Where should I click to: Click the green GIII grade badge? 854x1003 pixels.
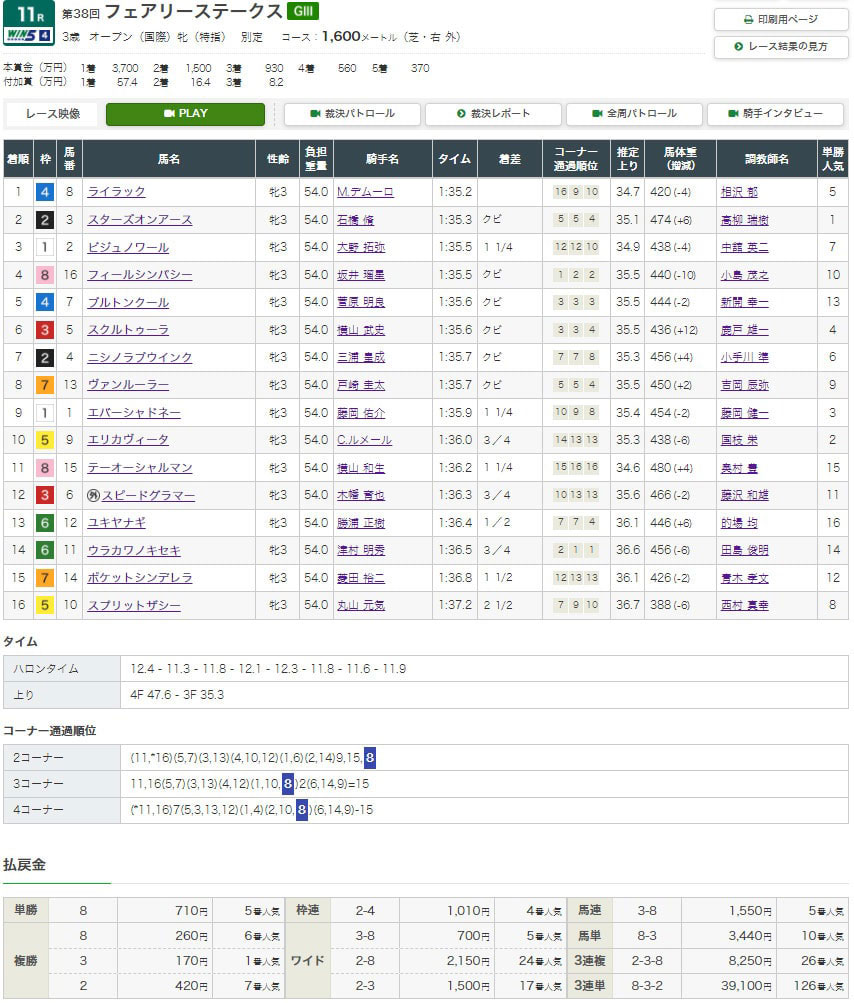coord(302,12)
